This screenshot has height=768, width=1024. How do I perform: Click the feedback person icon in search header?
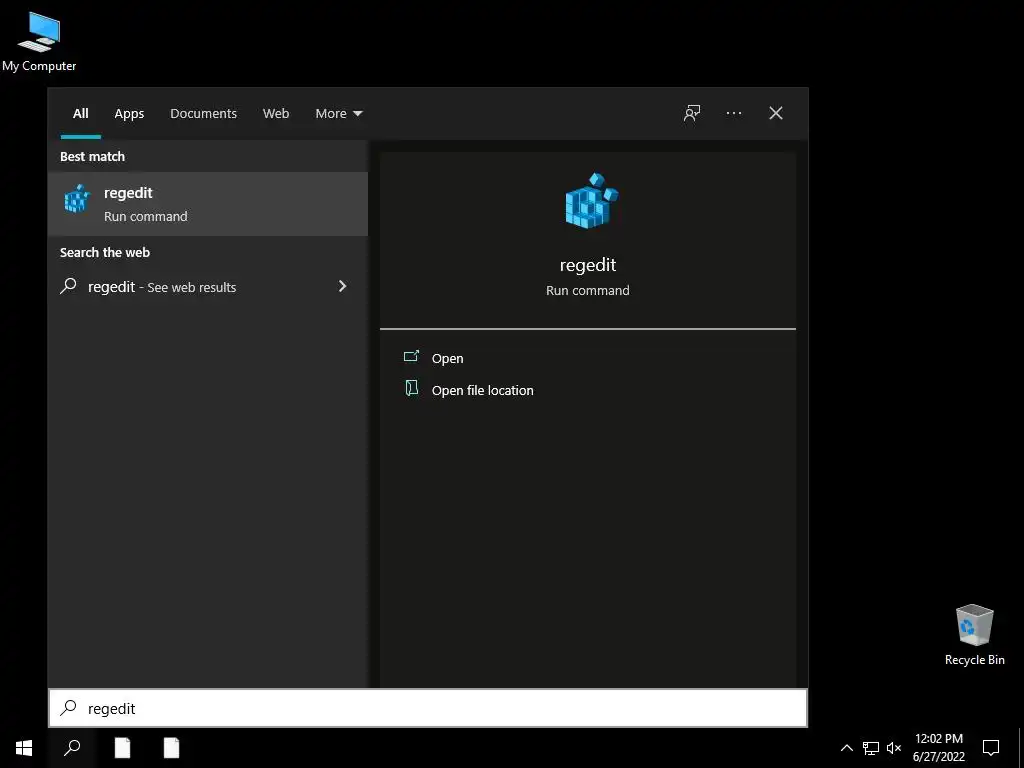click(692, 113)
